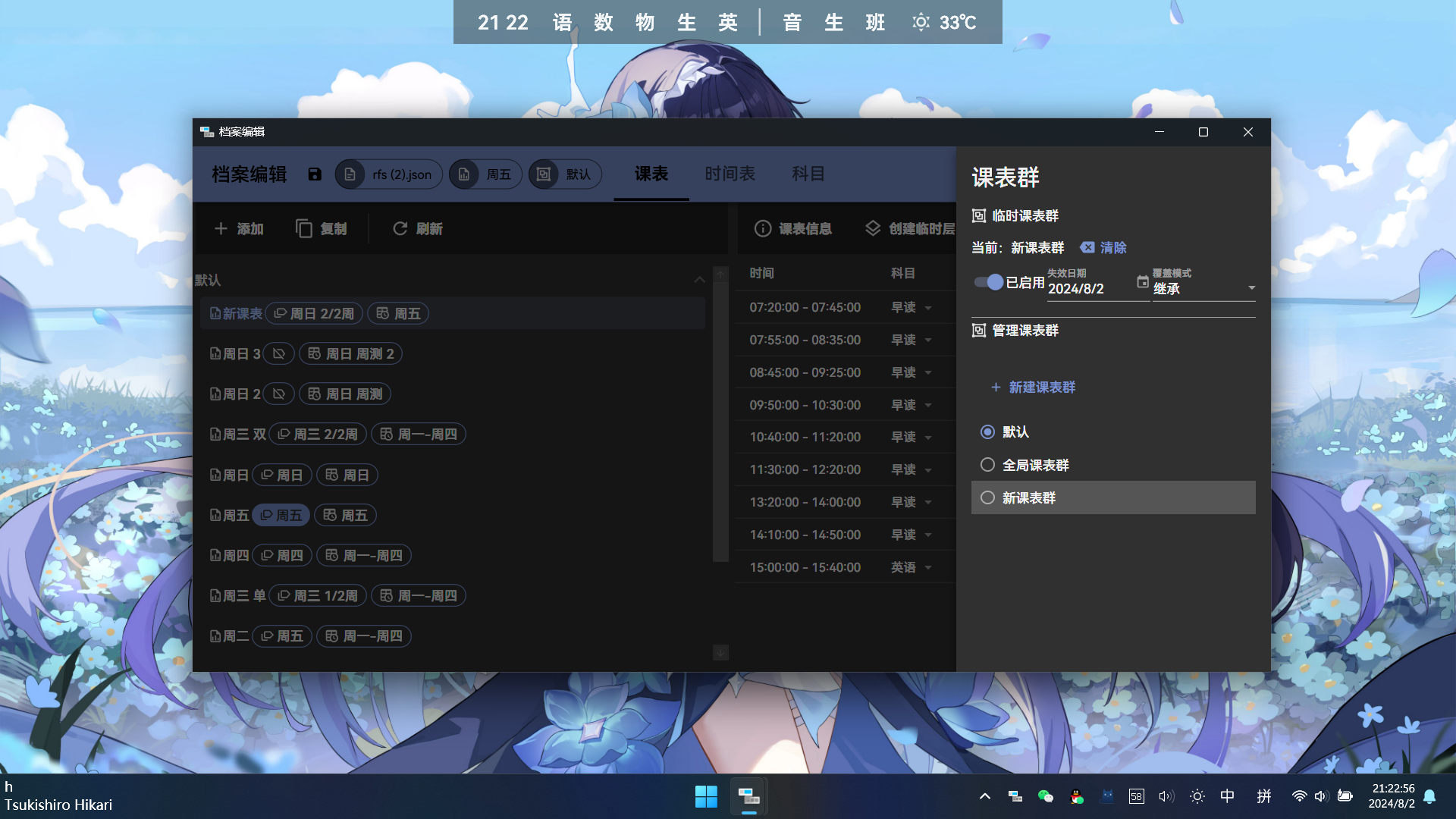This screenshot has width=1456, height=819.
Task: Select the 时间表 tab
Action: (730, 174)
